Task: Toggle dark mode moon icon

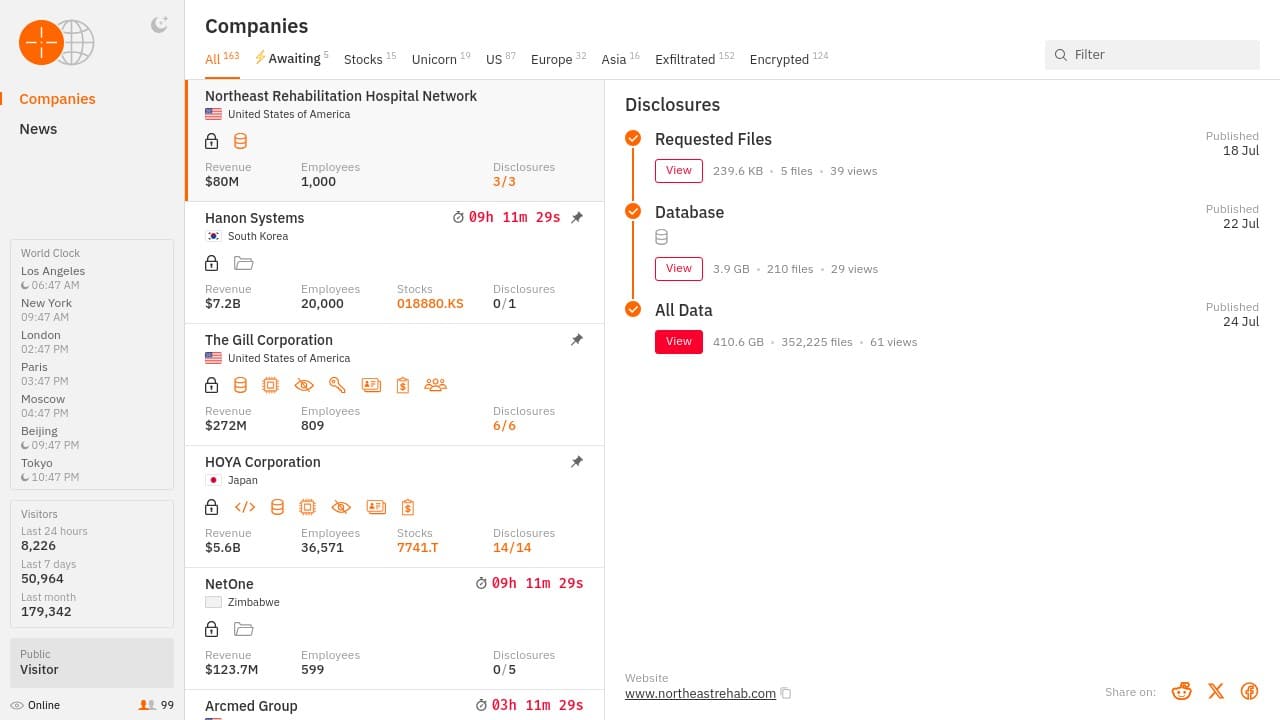Action: pyautogui.click(x=159, y=25)
